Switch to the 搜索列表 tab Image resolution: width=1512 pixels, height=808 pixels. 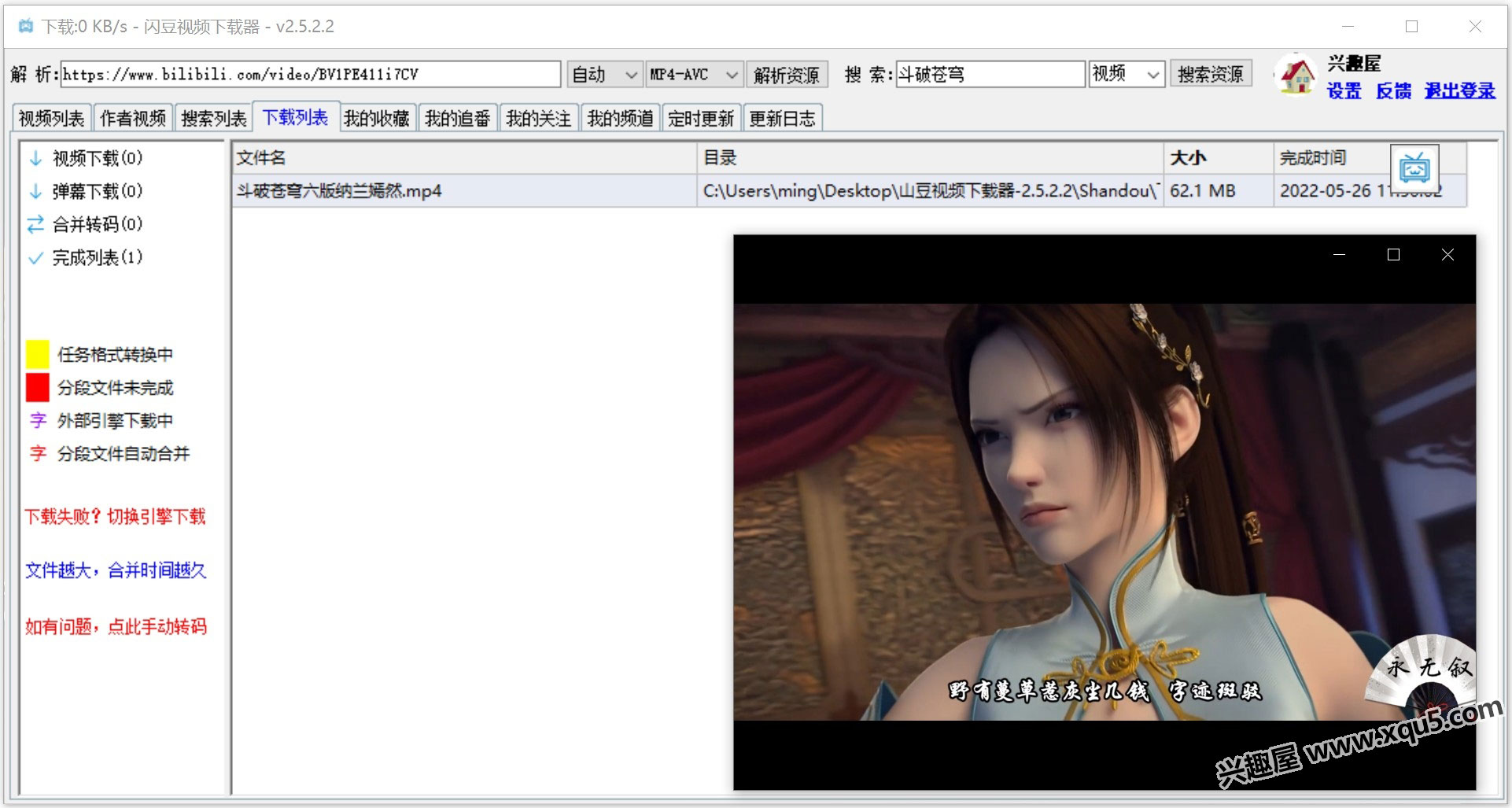tap(214, 118)
